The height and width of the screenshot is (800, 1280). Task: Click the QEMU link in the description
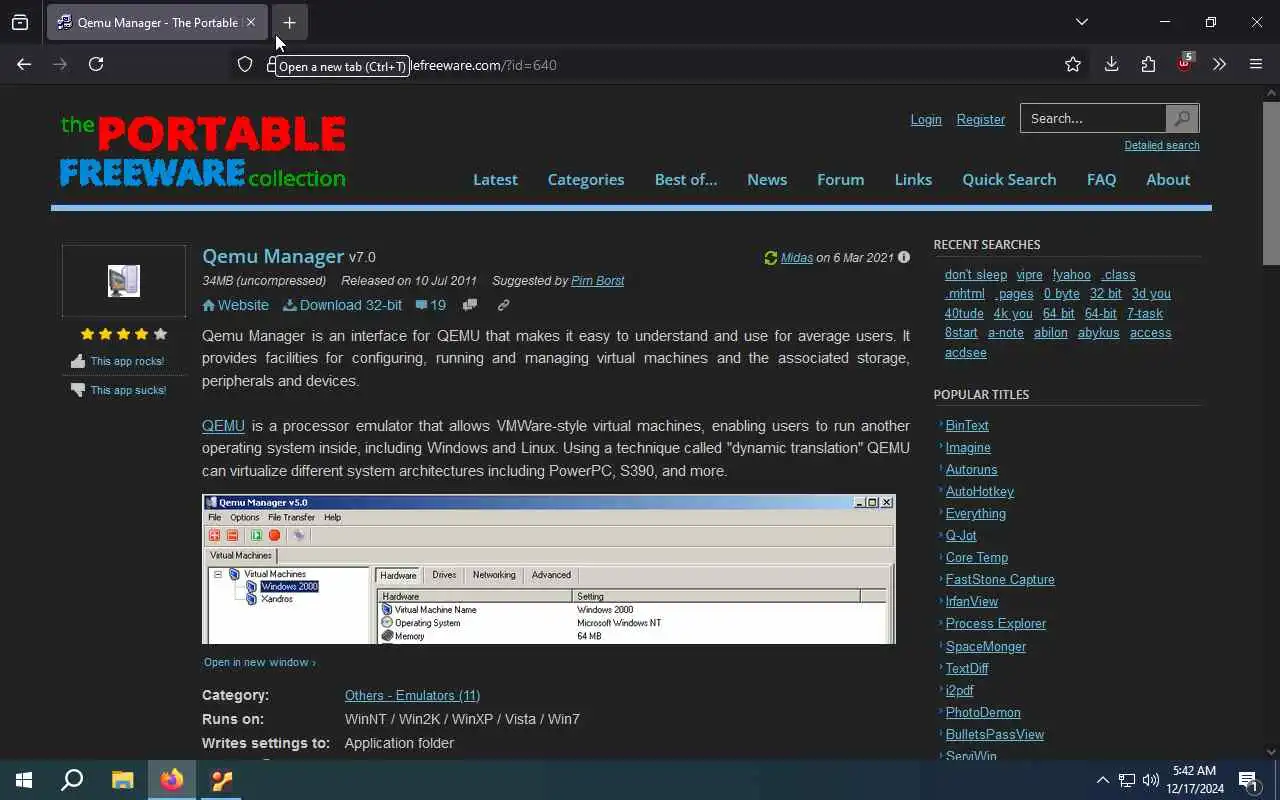223,425
